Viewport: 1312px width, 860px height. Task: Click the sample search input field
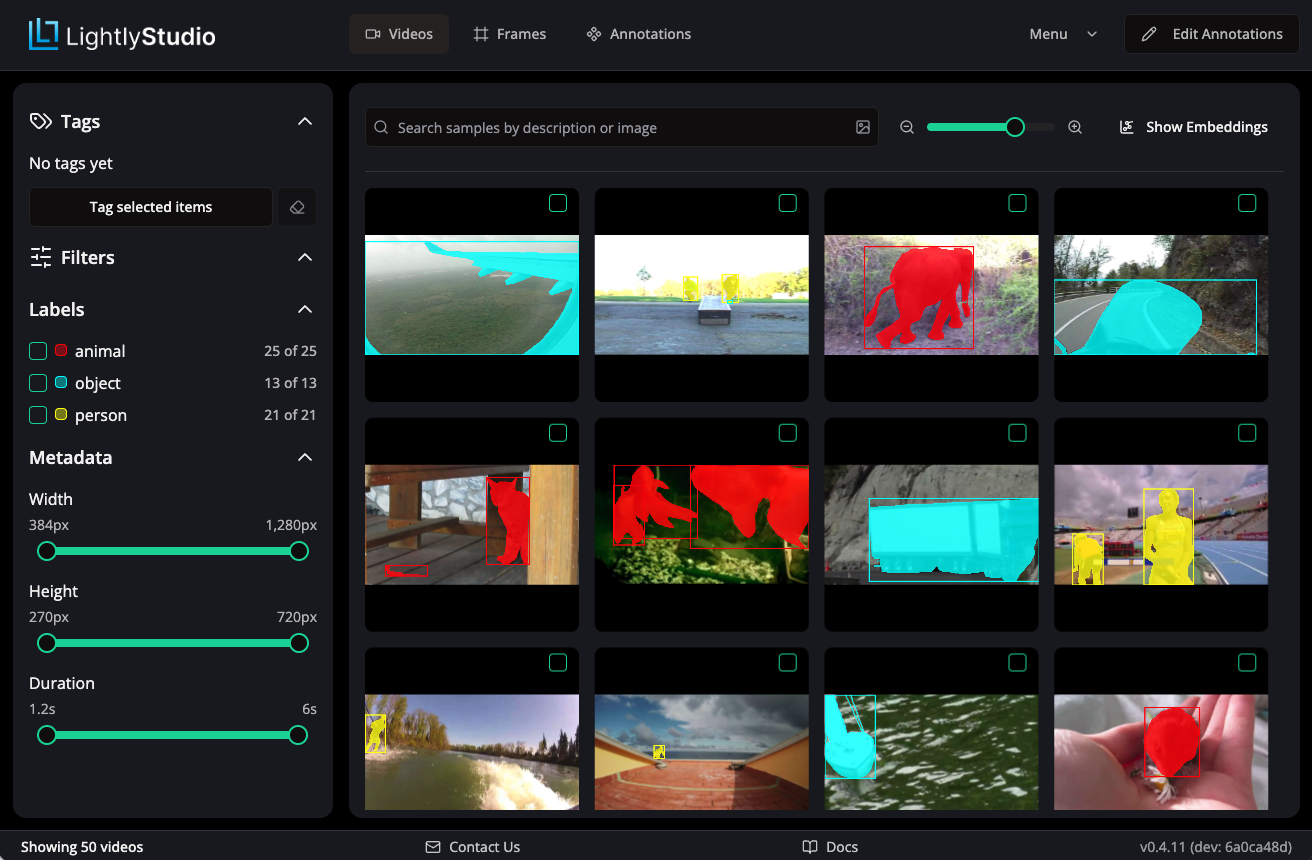coord(600,127)
